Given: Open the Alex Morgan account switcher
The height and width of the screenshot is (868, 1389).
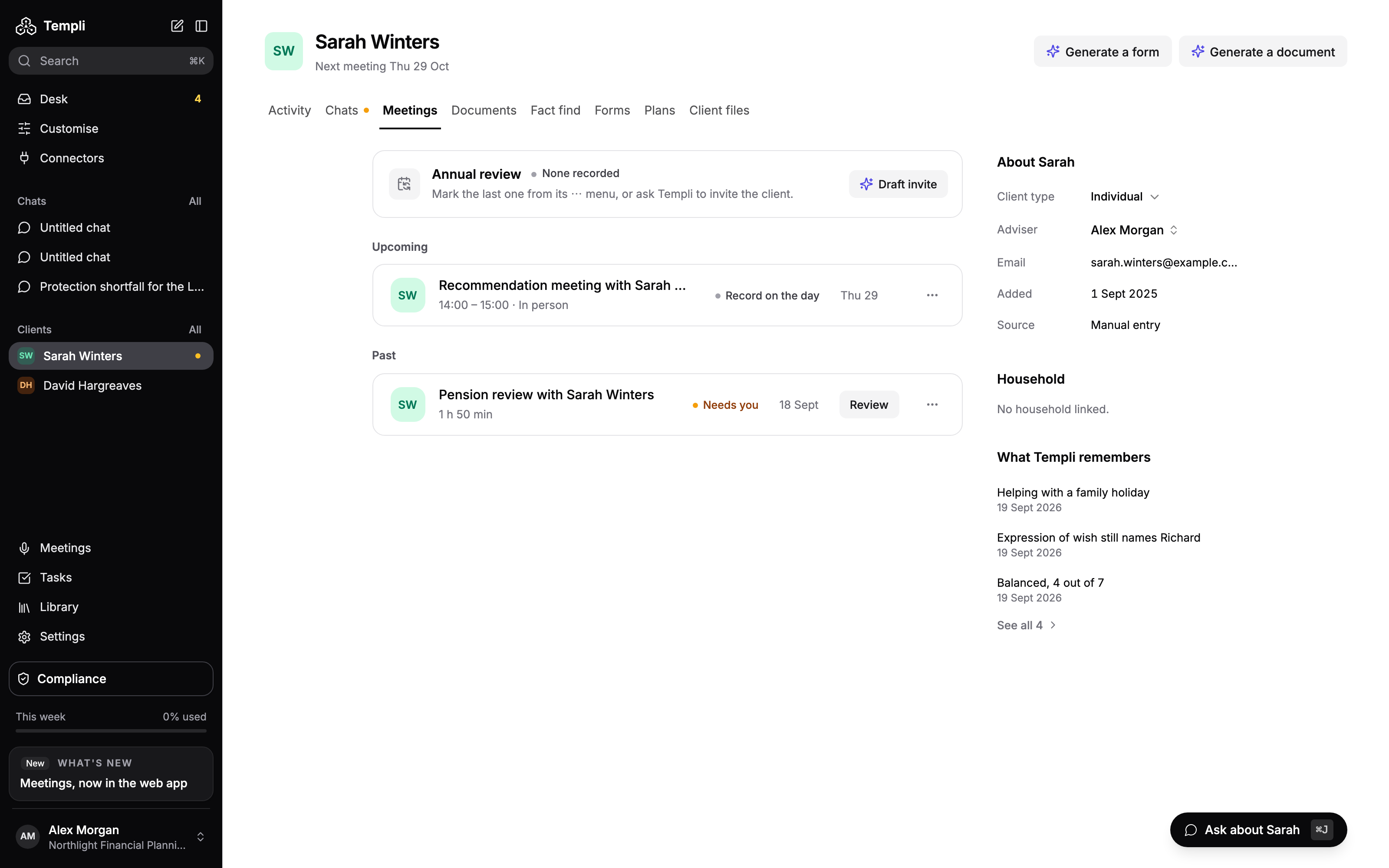Looking at the screenshot, I should pos(111,836).
